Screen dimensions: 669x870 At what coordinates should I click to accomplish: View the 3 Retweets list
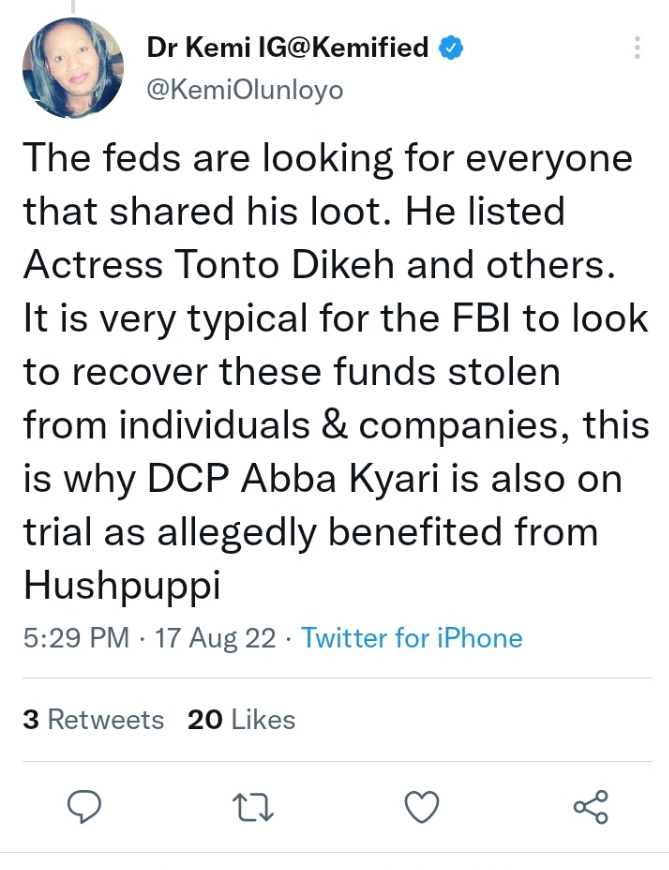point(93,719)
